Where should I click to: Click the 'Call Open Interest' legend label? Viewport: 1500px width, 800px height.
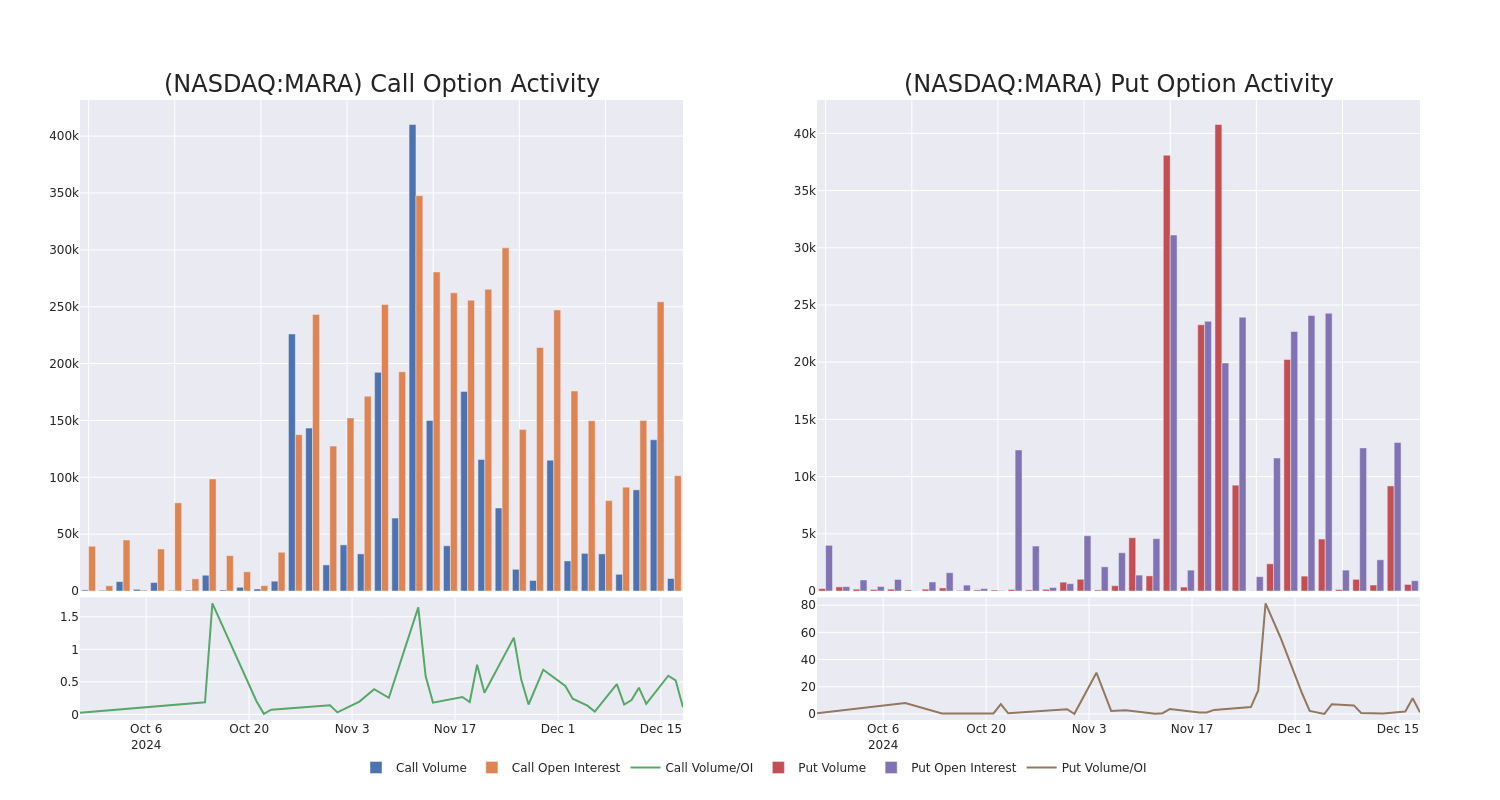pos(566,768)
